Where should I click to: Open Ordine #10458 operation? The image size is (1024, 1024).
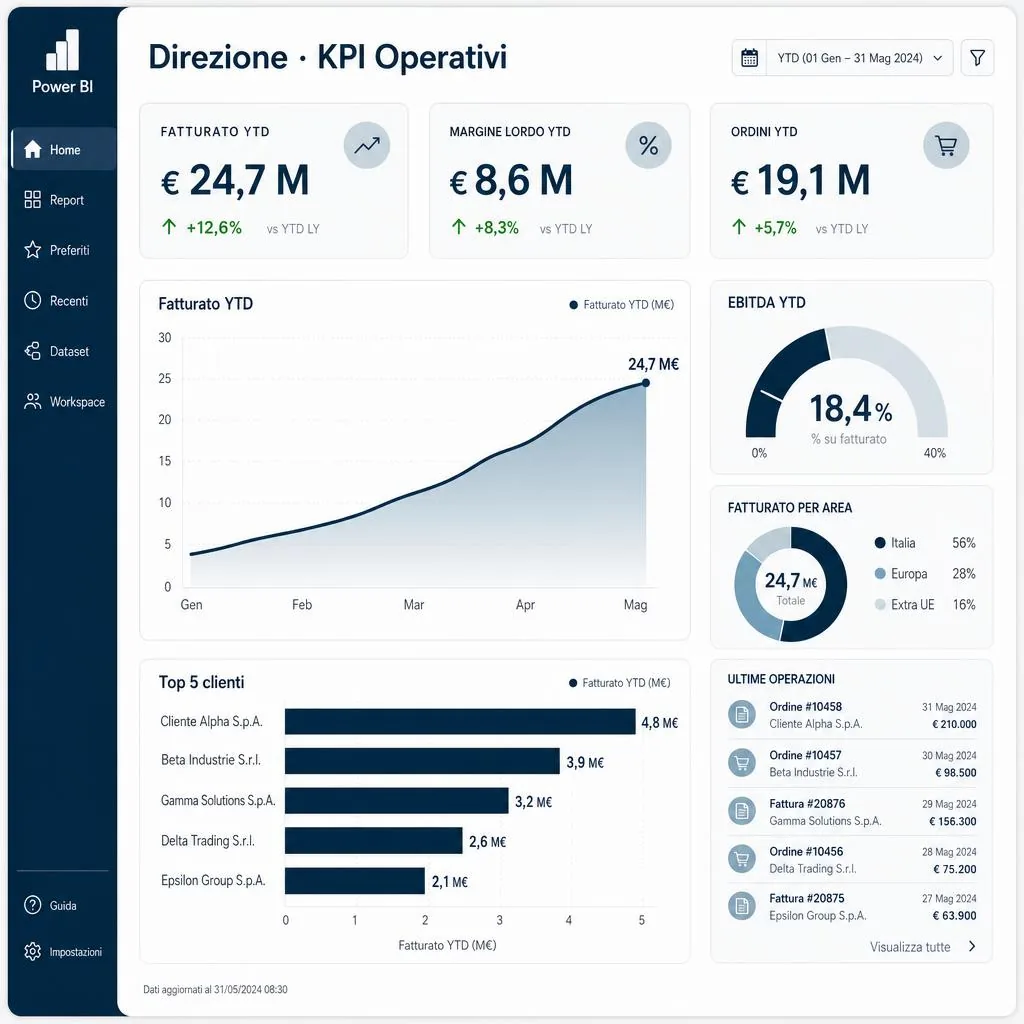[852, 715]
